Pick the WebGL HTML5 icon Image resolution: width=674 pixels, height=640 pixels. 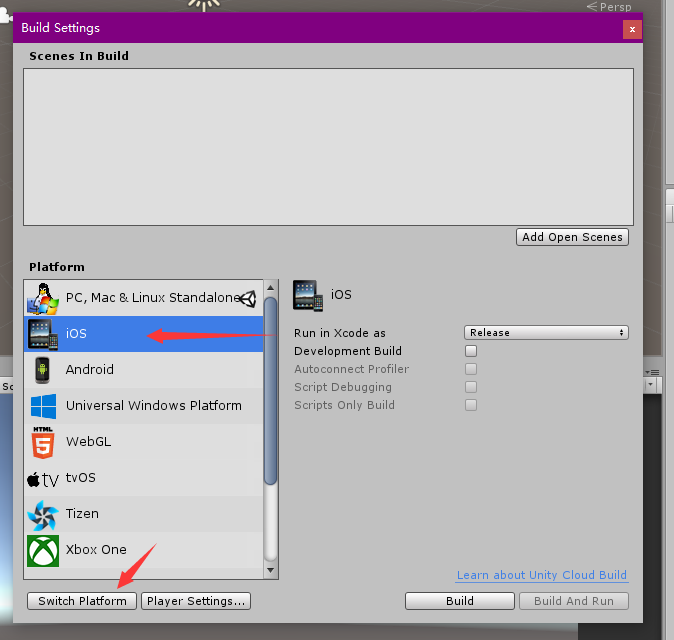point(43,441)
